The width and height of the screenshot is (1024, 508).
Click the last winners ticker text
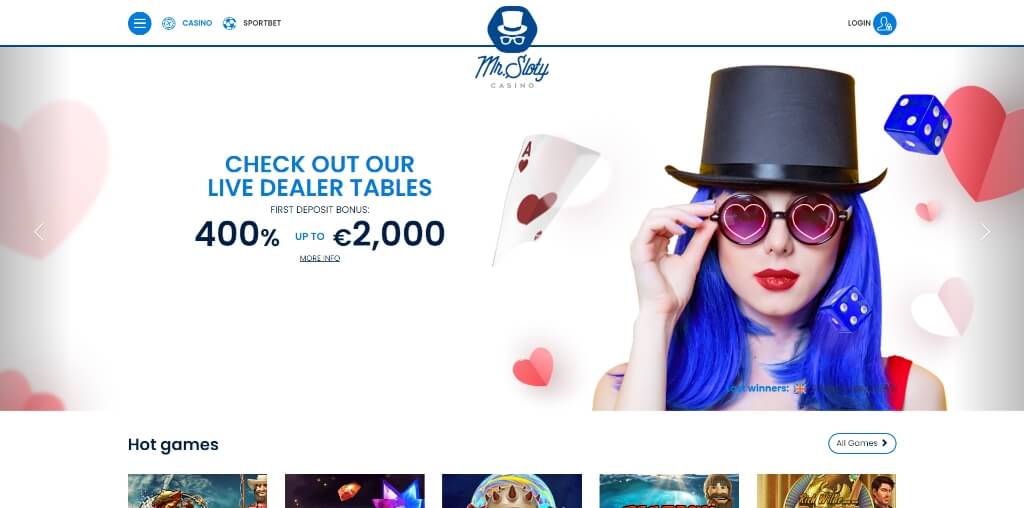click(758, 389)
